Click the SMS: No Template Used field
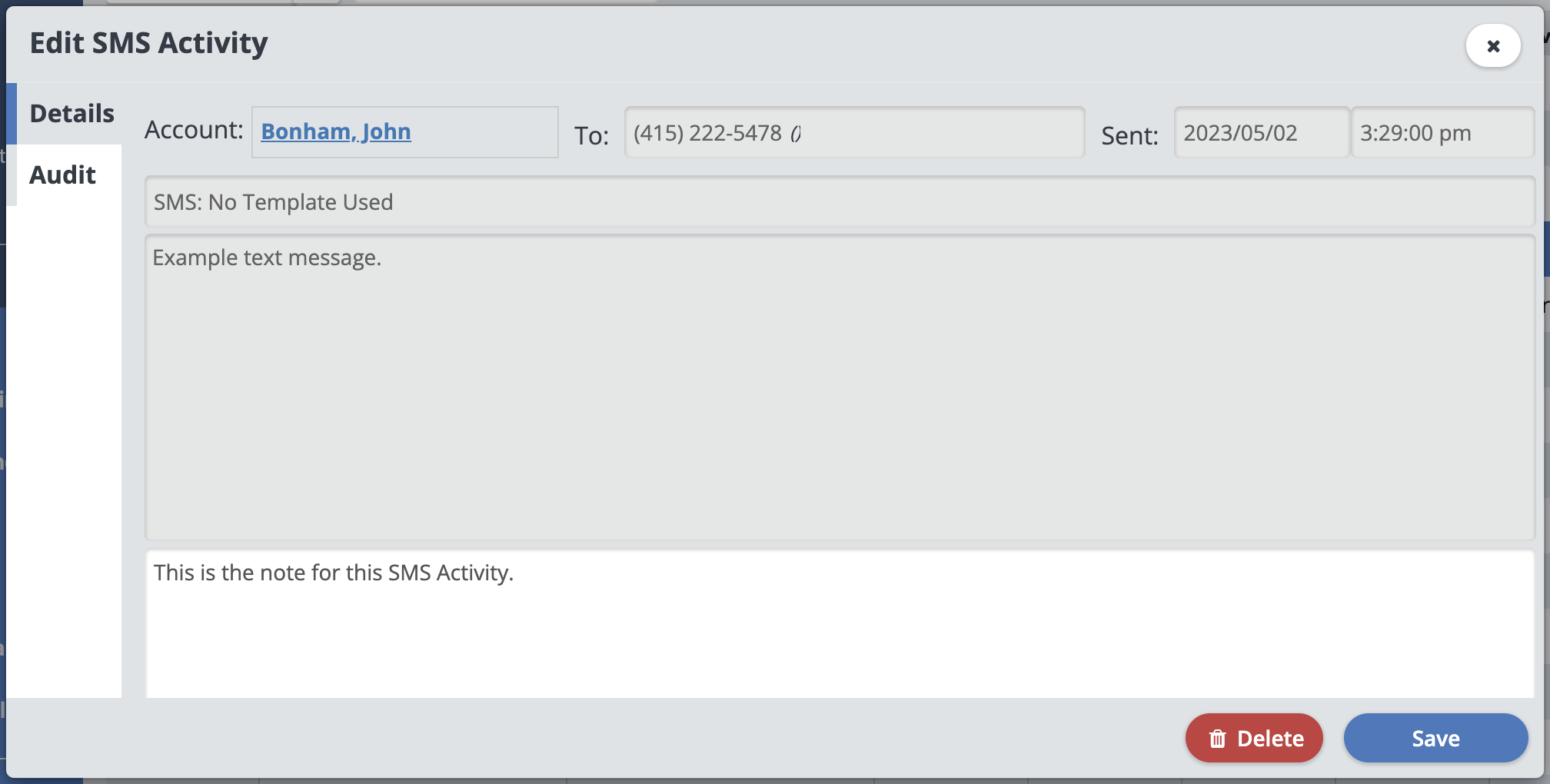Viewport: 1550px width, 784px height. pyautogui.click(x=839, y=202)
